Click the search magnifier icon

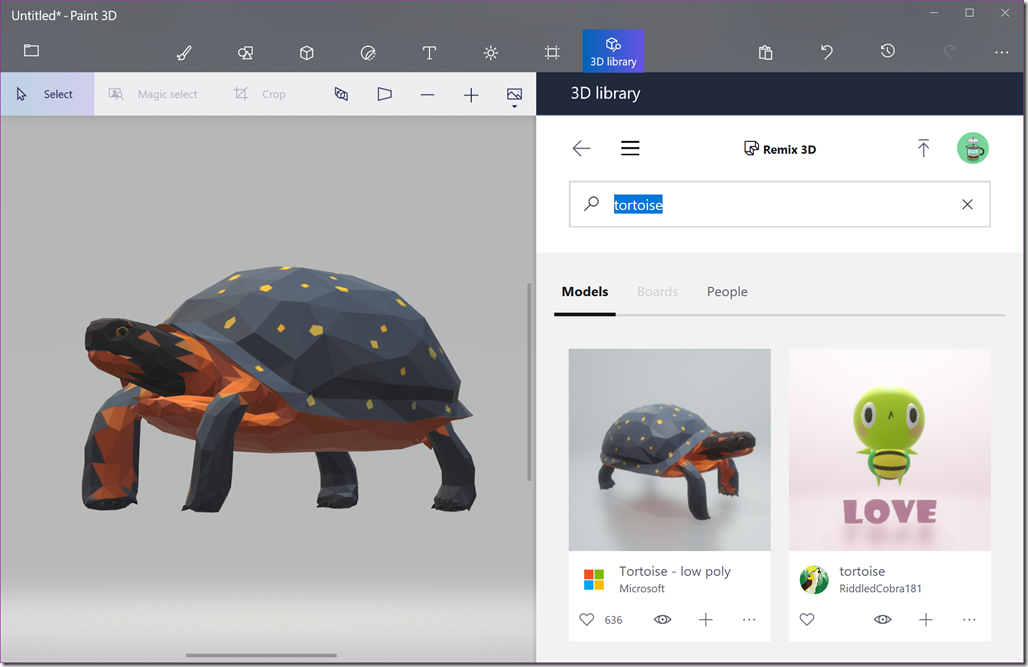(x=591, y=203)
